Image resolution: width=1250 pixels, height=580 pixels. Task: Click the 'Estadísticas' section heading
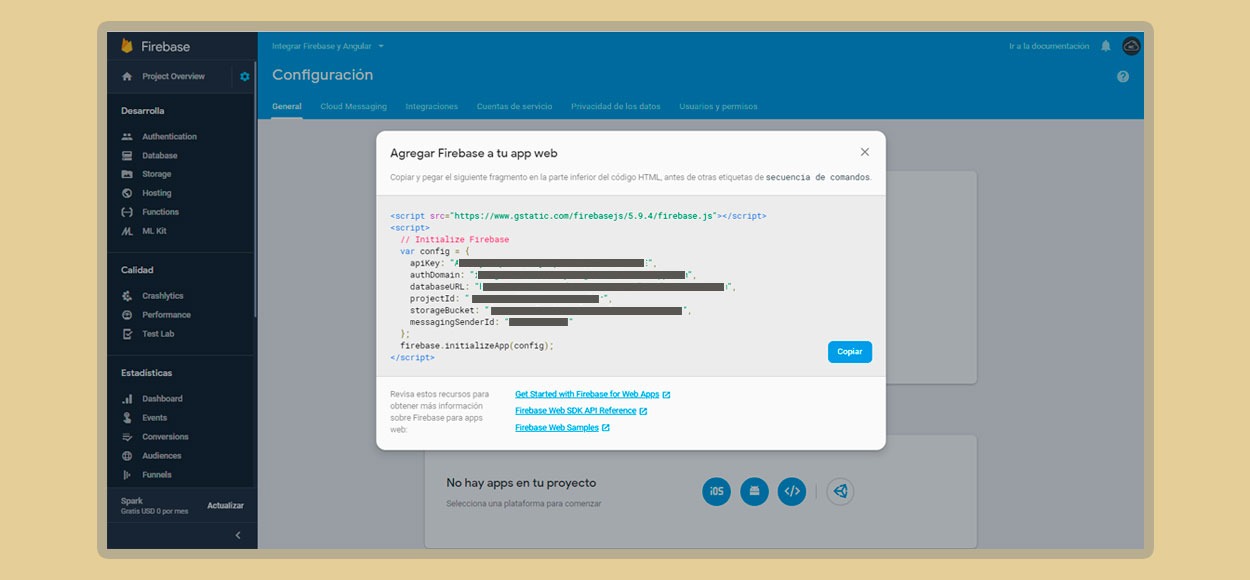(147, 373)
